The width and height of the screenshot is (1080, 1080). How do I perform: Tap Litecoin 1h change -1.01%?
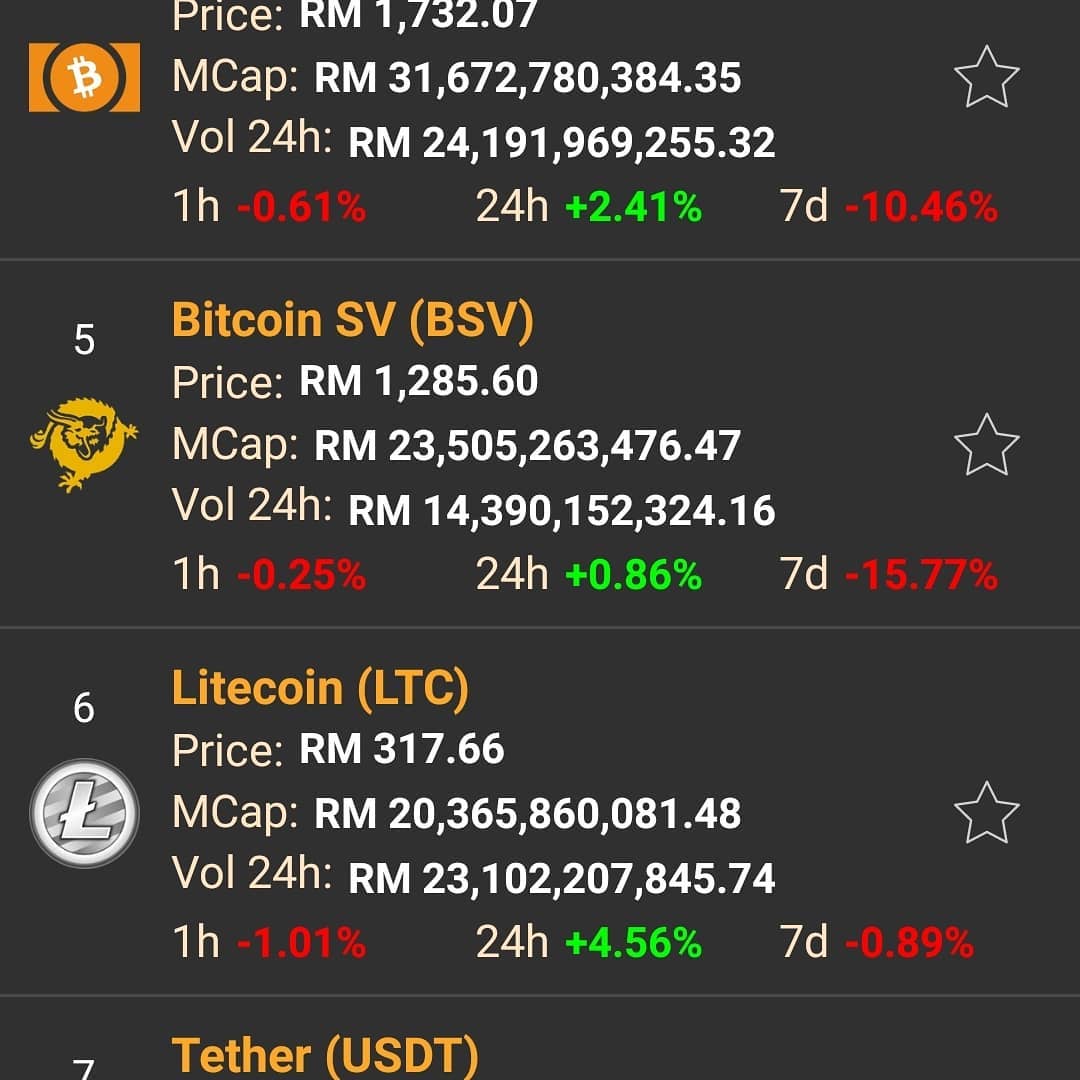[301, 943]
